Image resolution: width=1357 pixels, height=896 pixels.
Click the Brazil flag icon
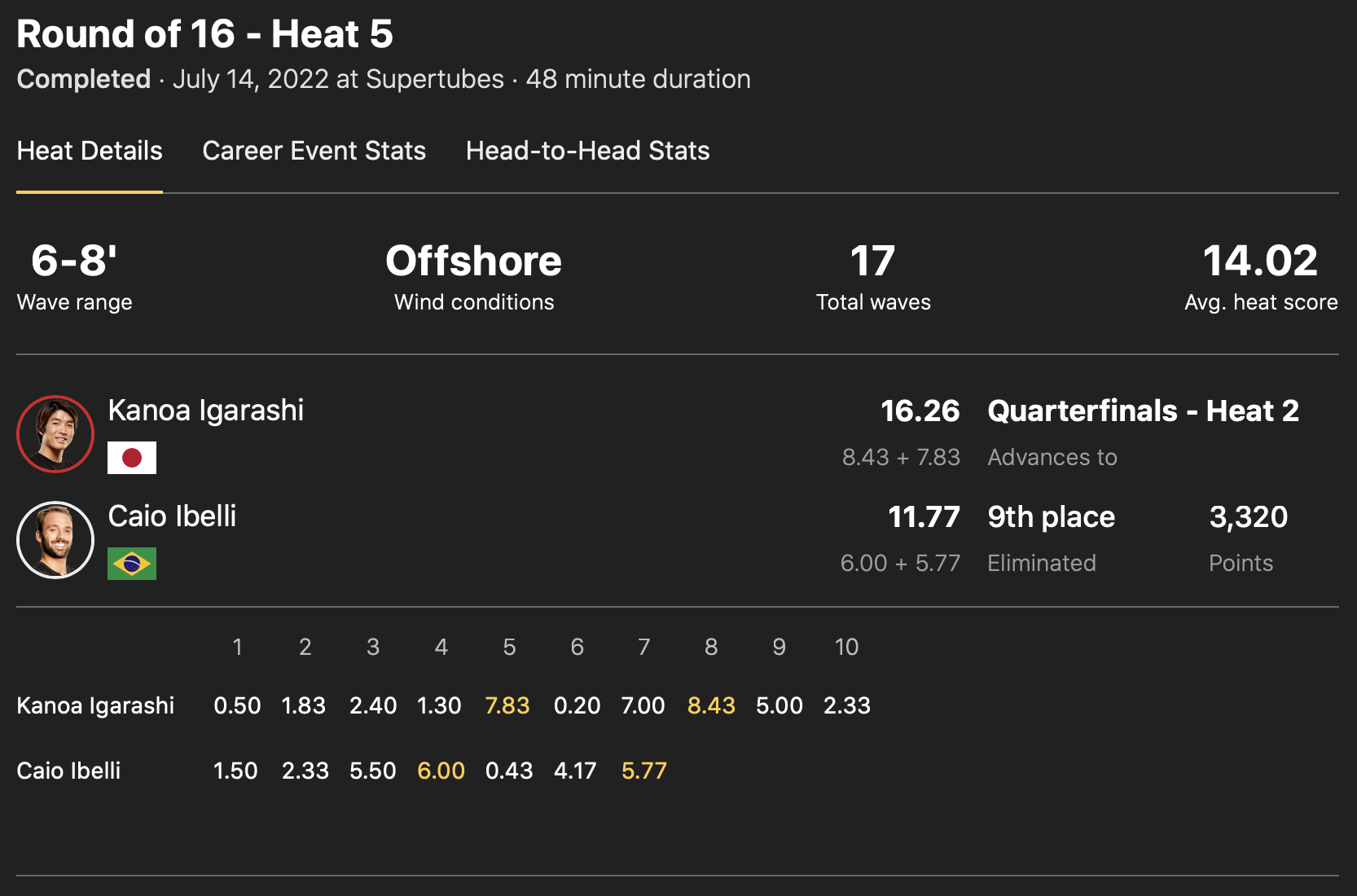click(x=132, y=564)
